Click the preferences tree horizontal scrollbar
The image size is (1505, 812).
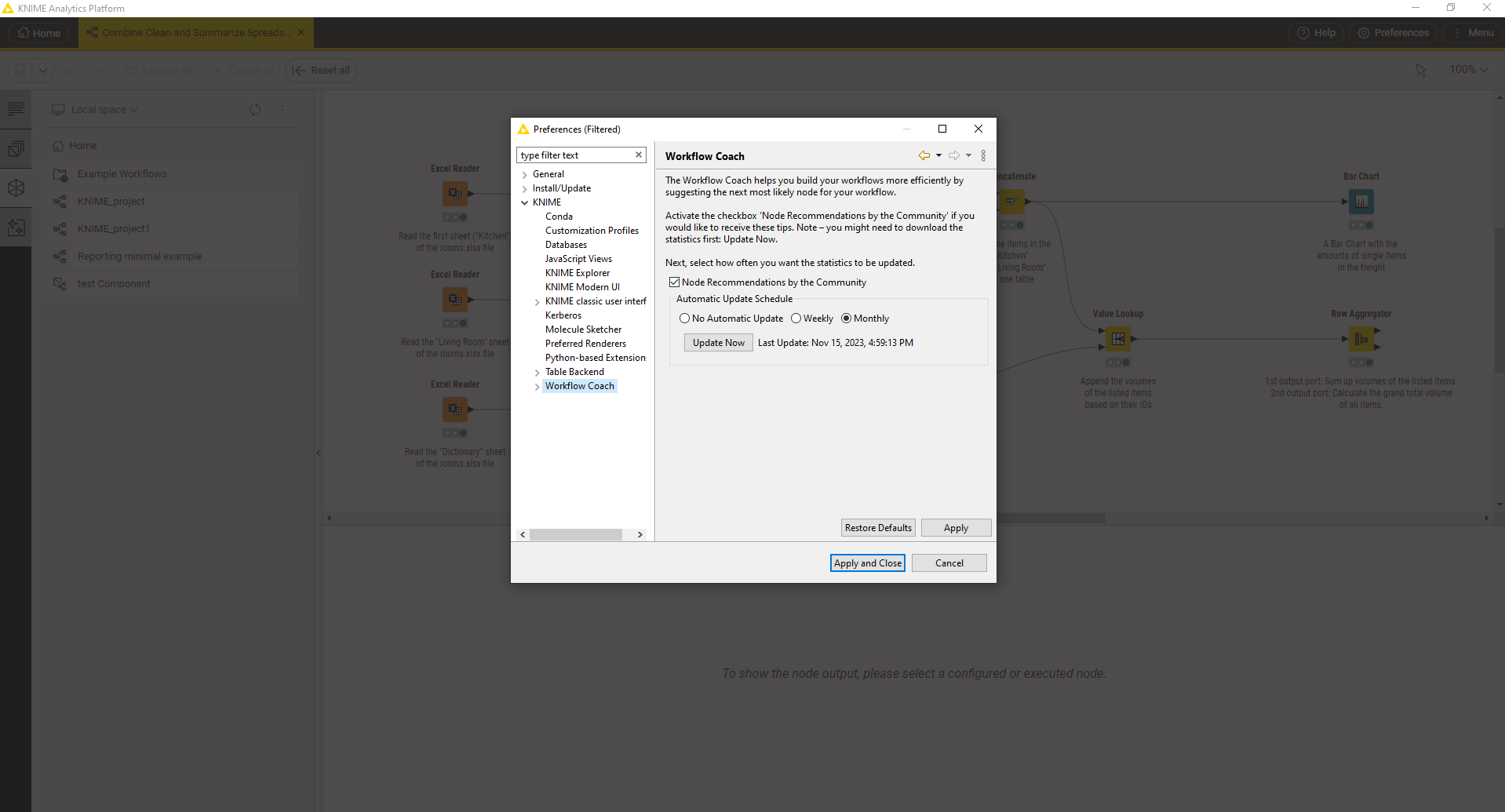pyautogui.click(x=576, y=534)
